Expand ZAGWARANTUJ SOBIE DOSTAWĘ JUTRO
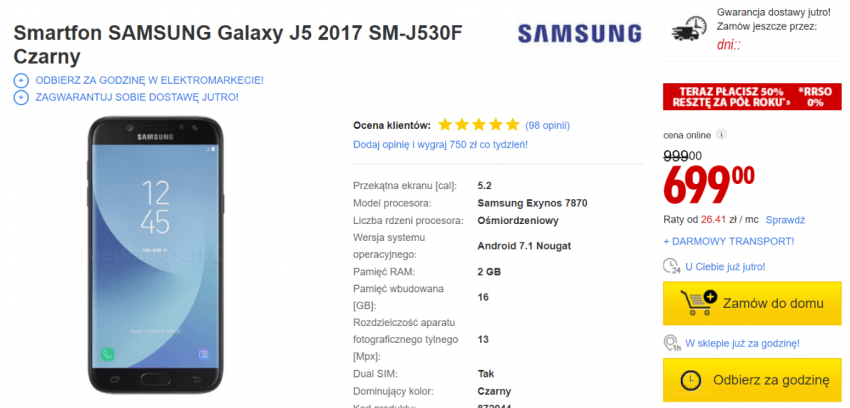Viewport: 850px width, 408px height. (137, 98)
